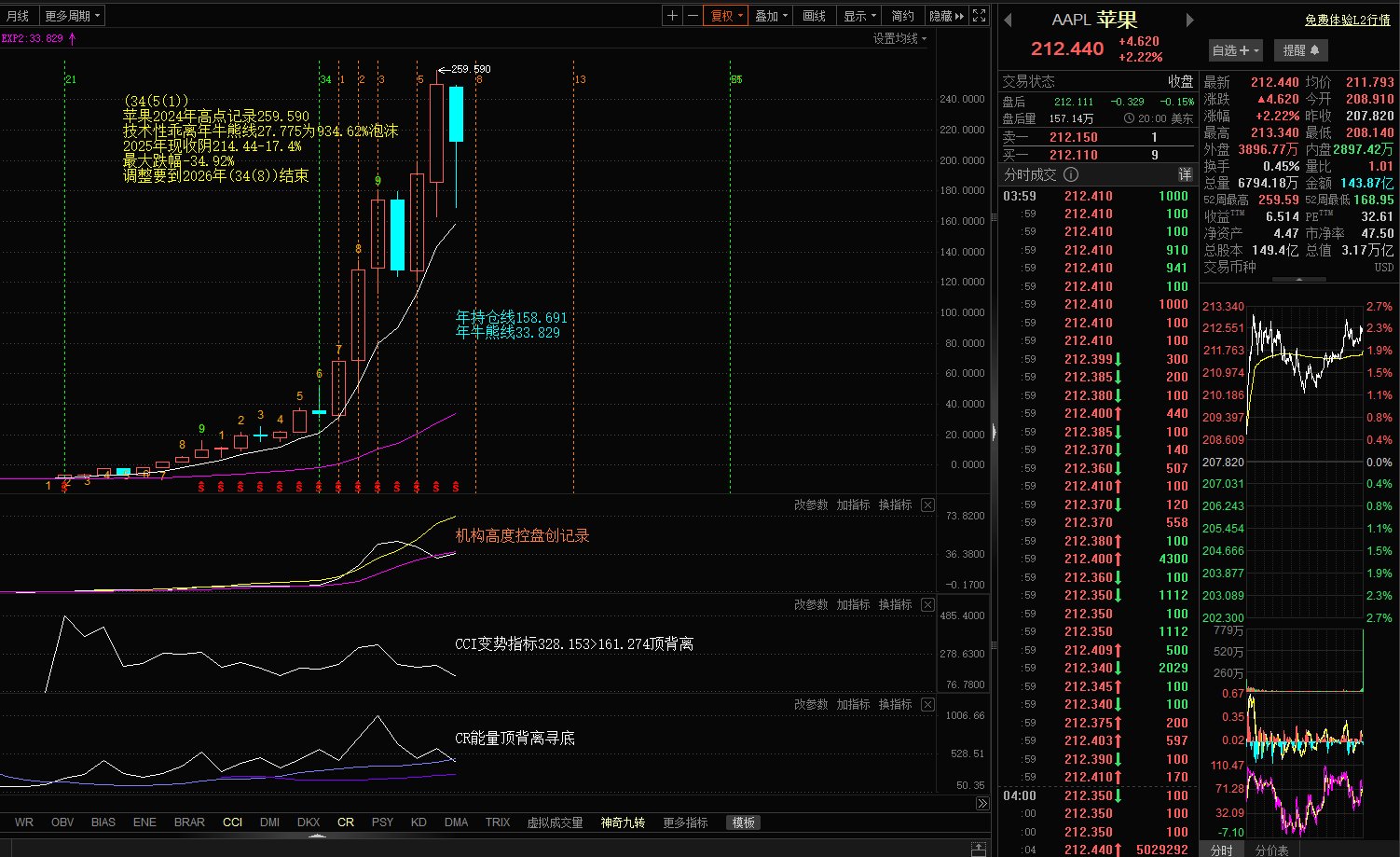Click 加指标 in the CR panel
Viewport: 1400px width, 857px height.
(853, 704)
